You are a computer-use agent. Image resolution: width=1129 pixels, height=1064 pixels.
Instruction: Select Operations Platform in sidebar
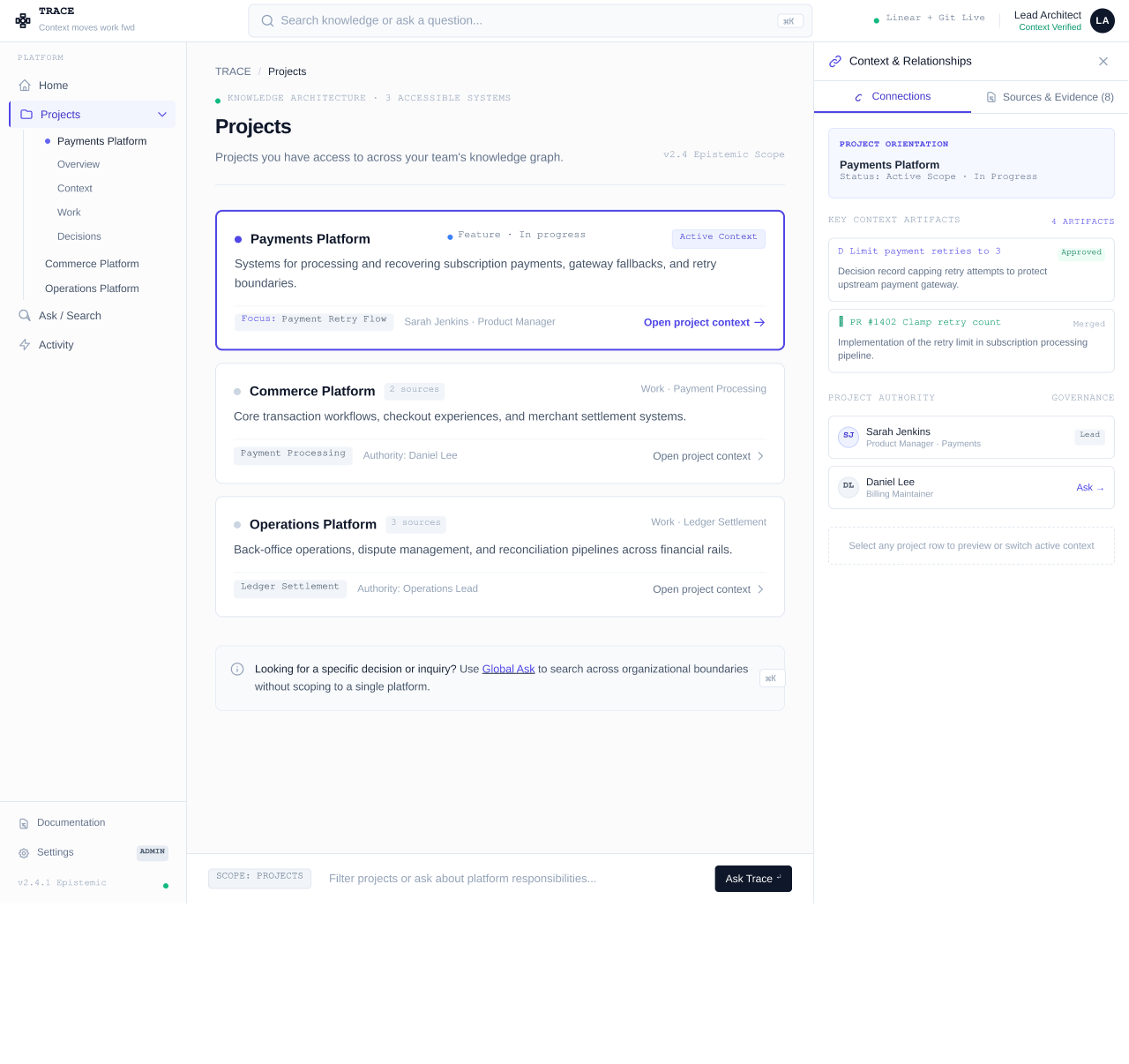click(x=92, y=288)
